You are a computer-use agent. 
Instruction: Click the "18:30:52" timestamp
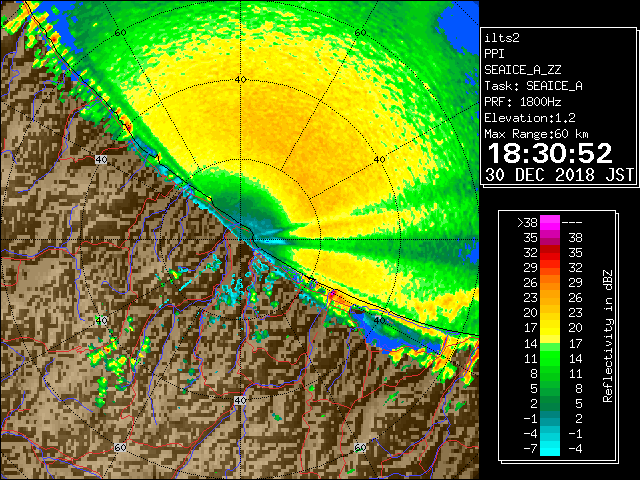[x=550, y=153]
